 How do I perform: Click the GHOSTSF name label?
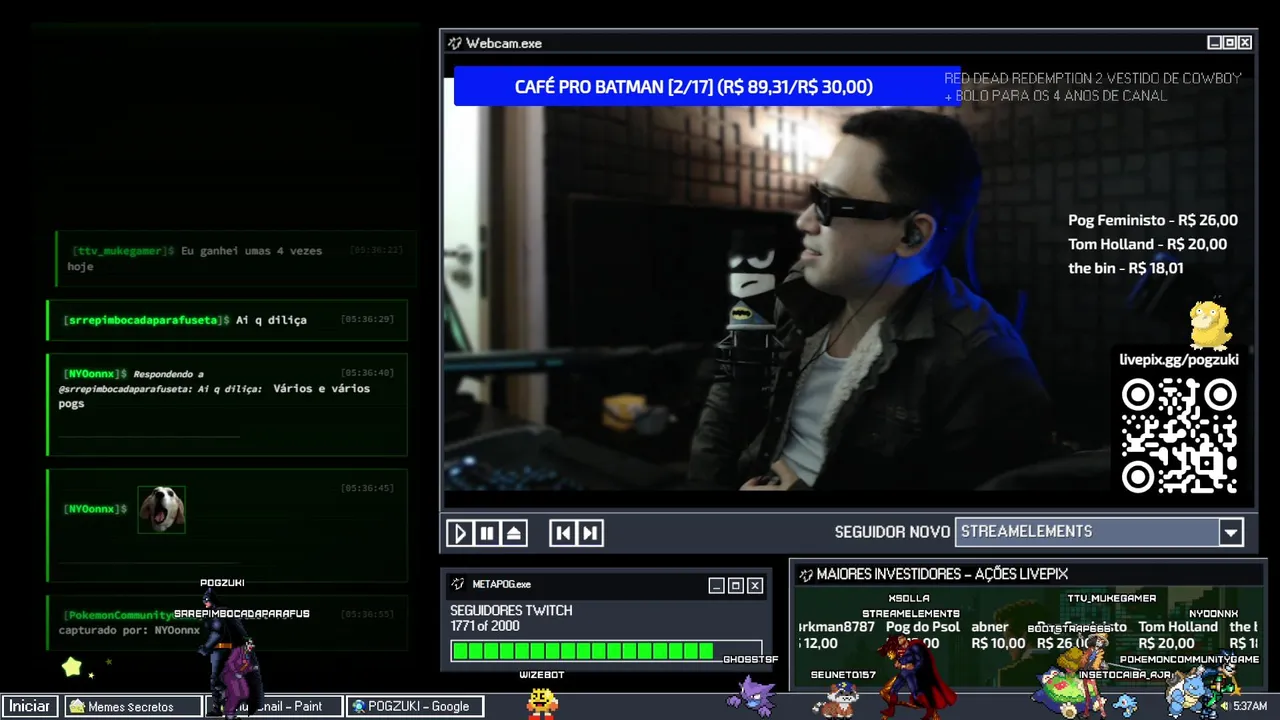[750, 659]
